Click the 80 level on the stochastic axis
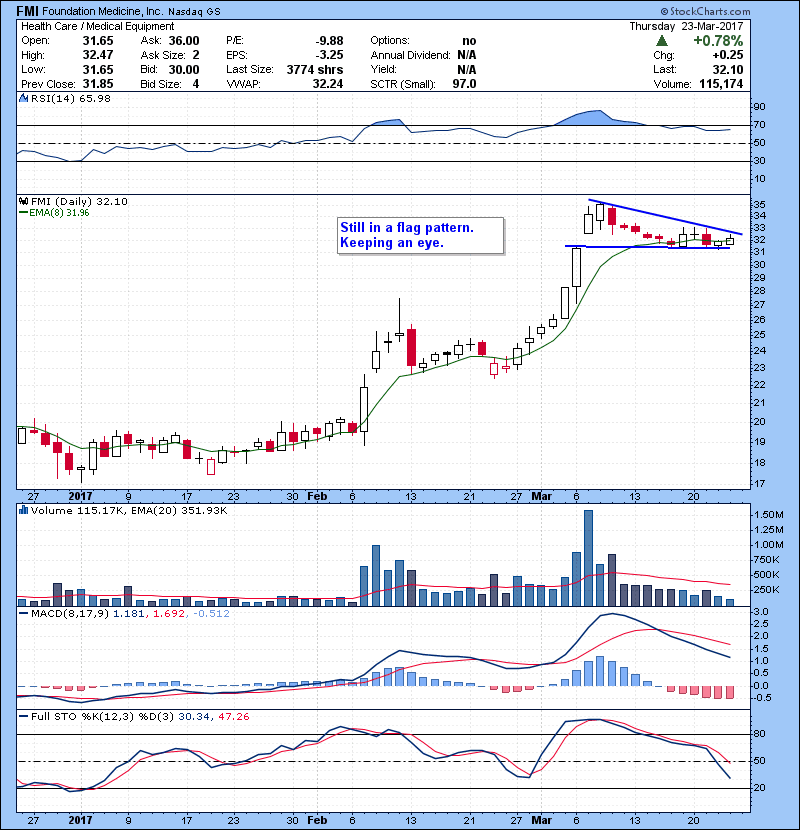Viewport: 800px width, 830px height. click(x=759, y=734)
